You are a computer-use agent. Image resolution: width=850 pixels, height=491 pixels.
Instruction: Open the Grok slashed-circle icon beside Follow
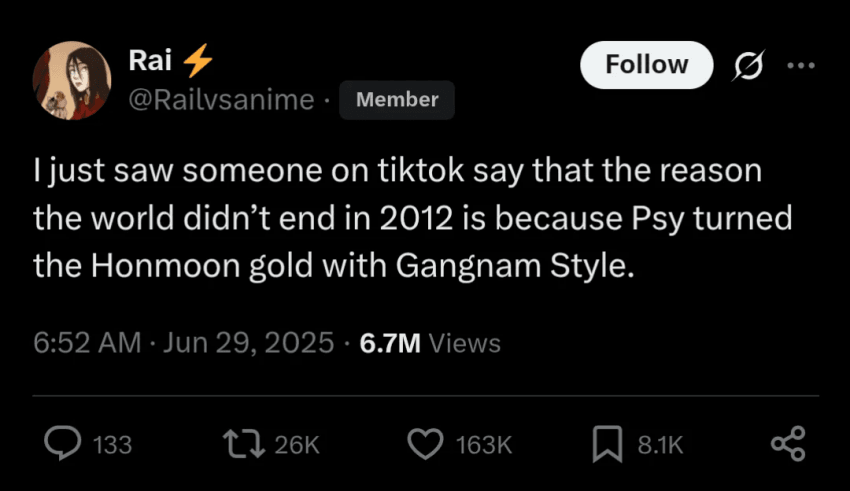coord(749,66)
